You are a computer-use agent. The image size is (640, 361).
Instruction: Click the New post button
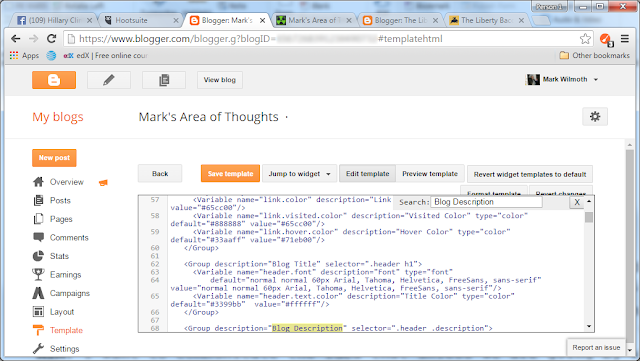[54, 158]
